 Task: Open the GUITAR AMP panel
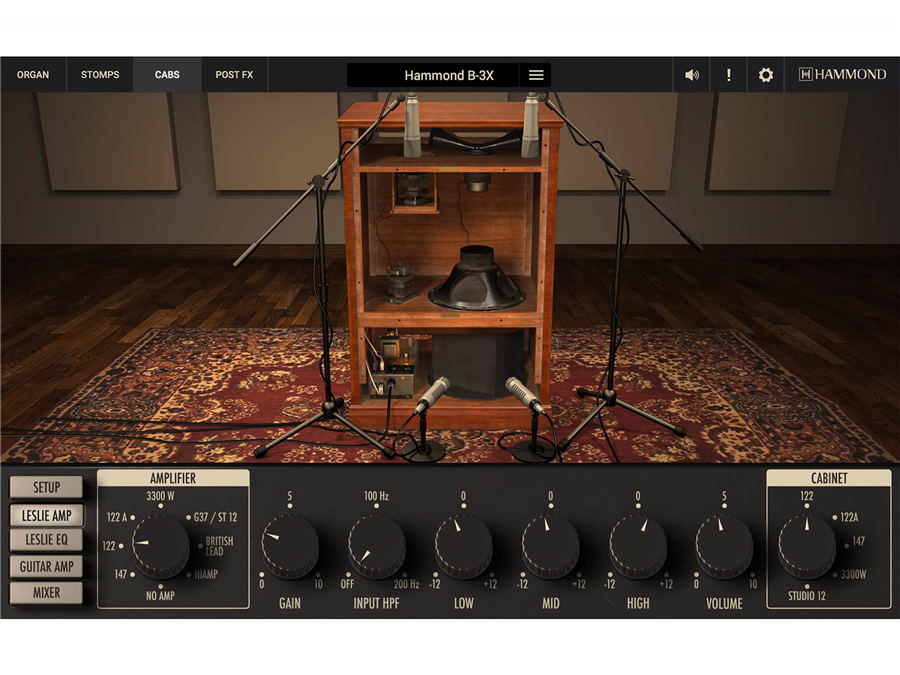[47, 566]
